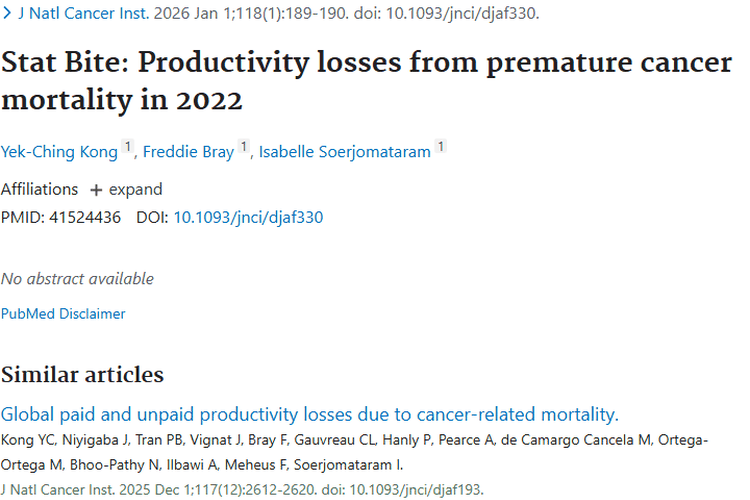
Task: Follow the DOI link 10.1093/jnci/djaf330
Action: click(248, 217)
